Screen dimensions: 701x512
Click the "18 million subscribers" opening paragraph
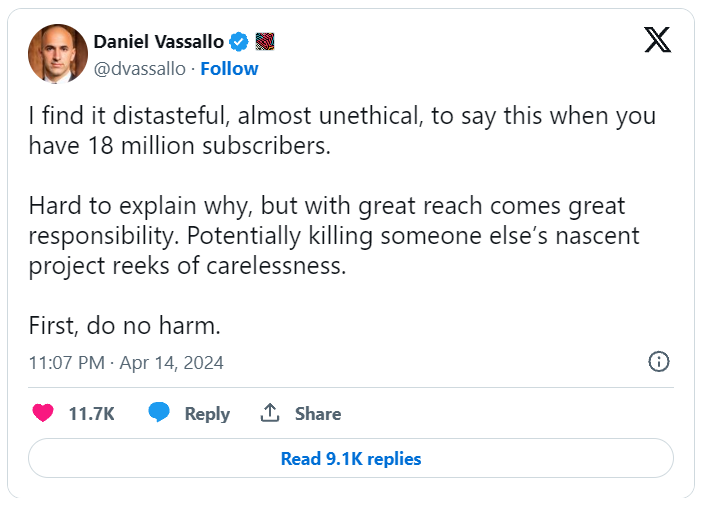(x=342, y=130)
